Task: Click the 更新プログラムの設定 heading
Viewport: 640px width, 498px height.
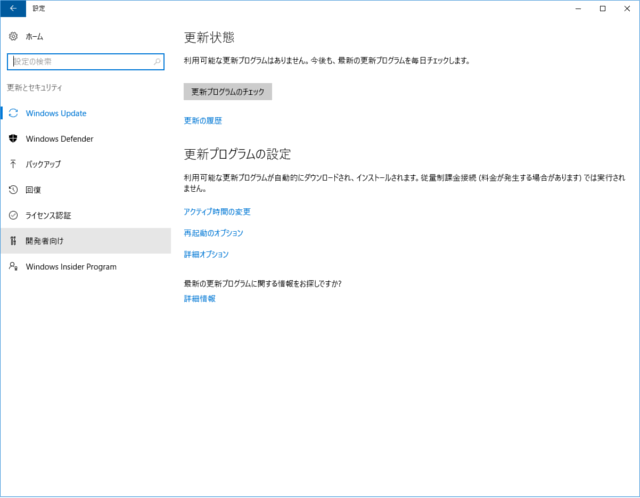Action: [238, 154]
